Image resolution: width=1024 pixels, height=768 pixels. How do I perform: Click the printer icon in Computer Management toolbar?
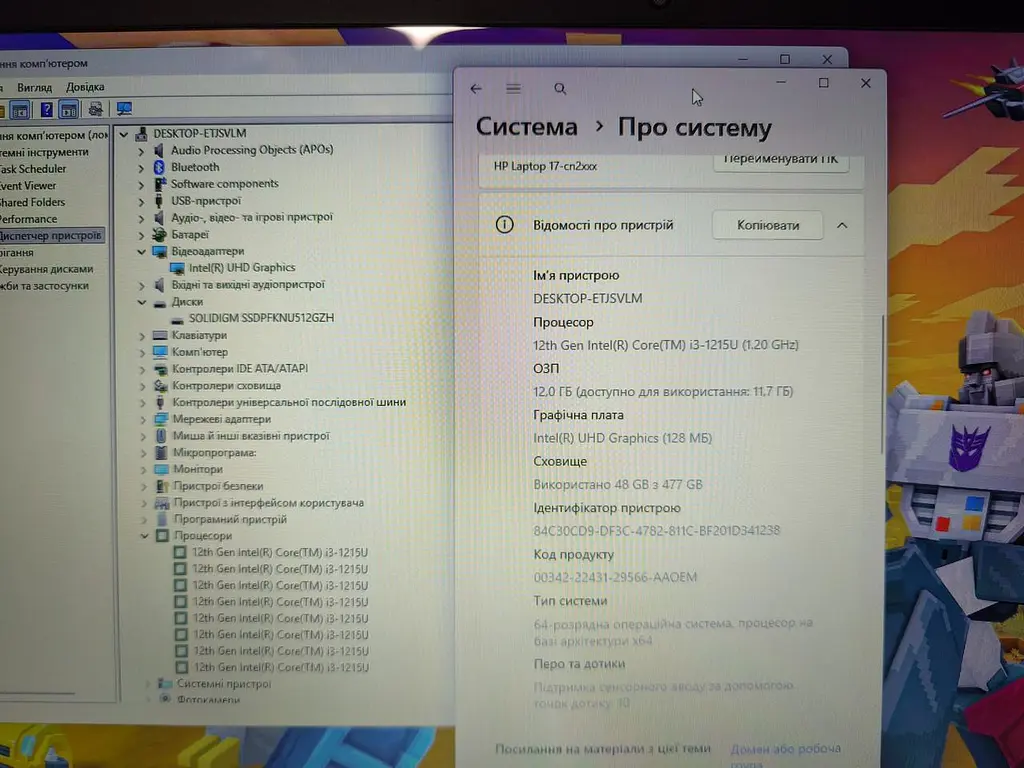(95, 108)
